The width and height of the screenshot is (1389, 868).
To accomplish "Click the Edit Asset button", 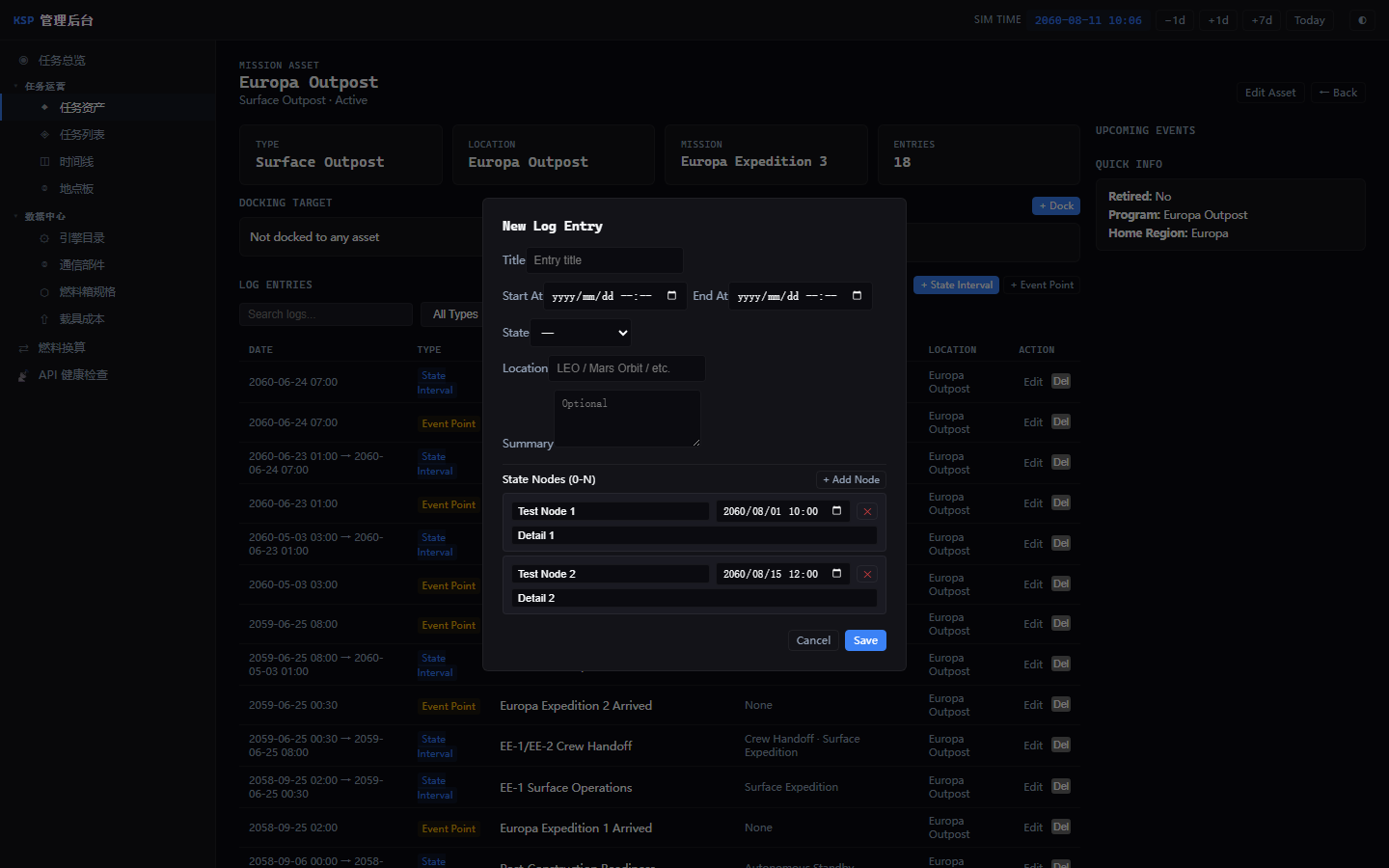I will (1270, 93).
